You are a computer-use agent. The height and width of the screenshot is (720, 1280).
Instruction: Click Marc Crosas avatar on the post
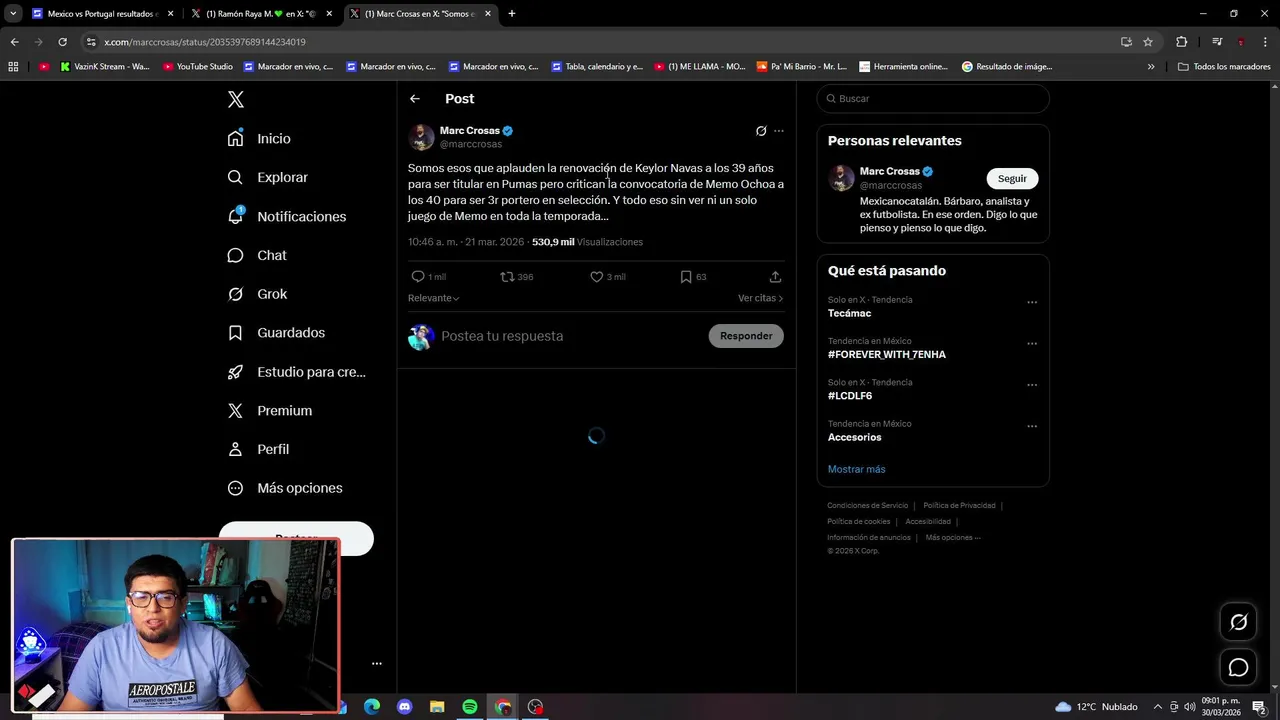tap(422, 137)
